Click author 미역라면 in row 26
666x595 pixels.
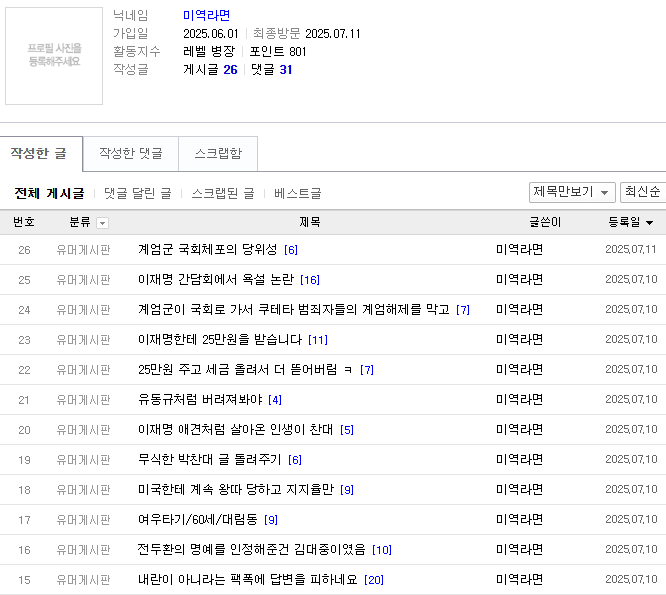[519, 249]
